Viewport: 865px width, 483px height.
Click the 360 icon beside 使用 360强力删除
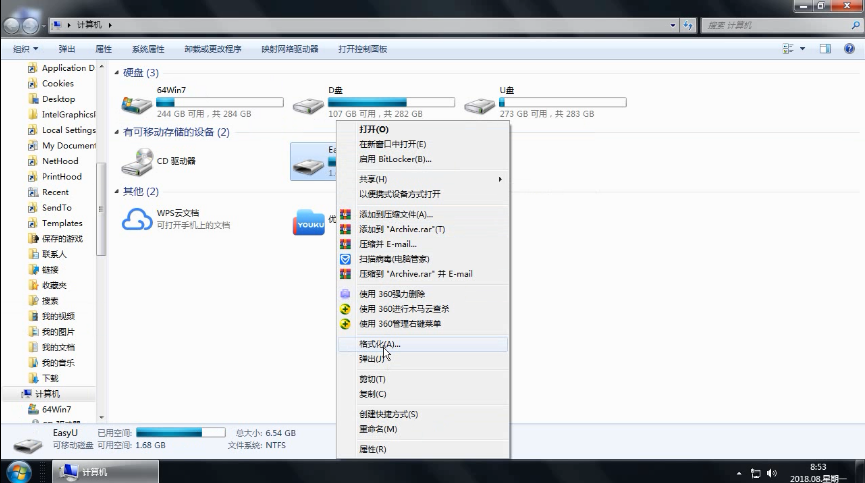click(x=345, y=294)
